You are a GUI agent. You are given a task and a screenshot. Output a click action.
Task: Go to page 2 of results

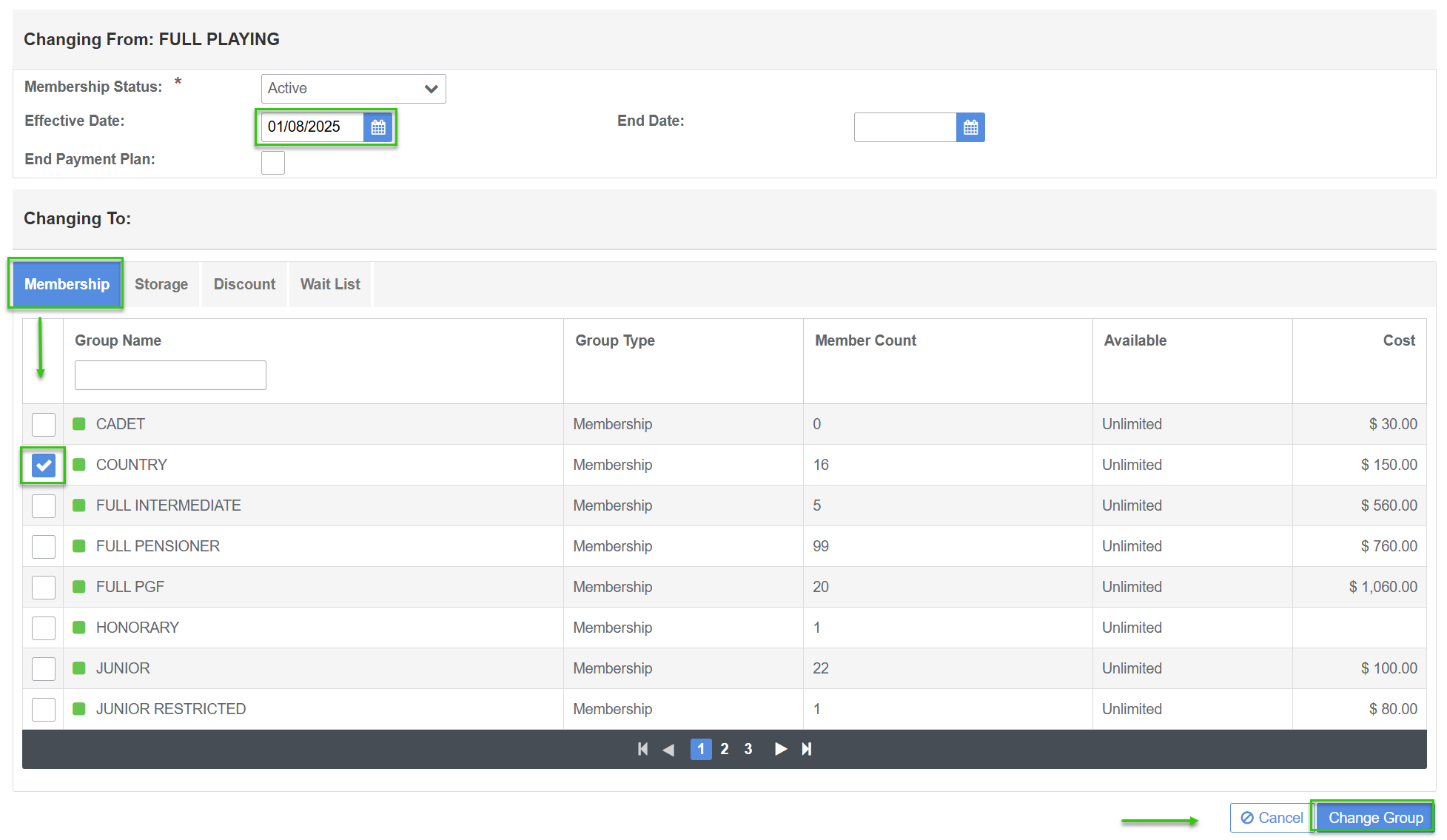(x=725, y=749)
